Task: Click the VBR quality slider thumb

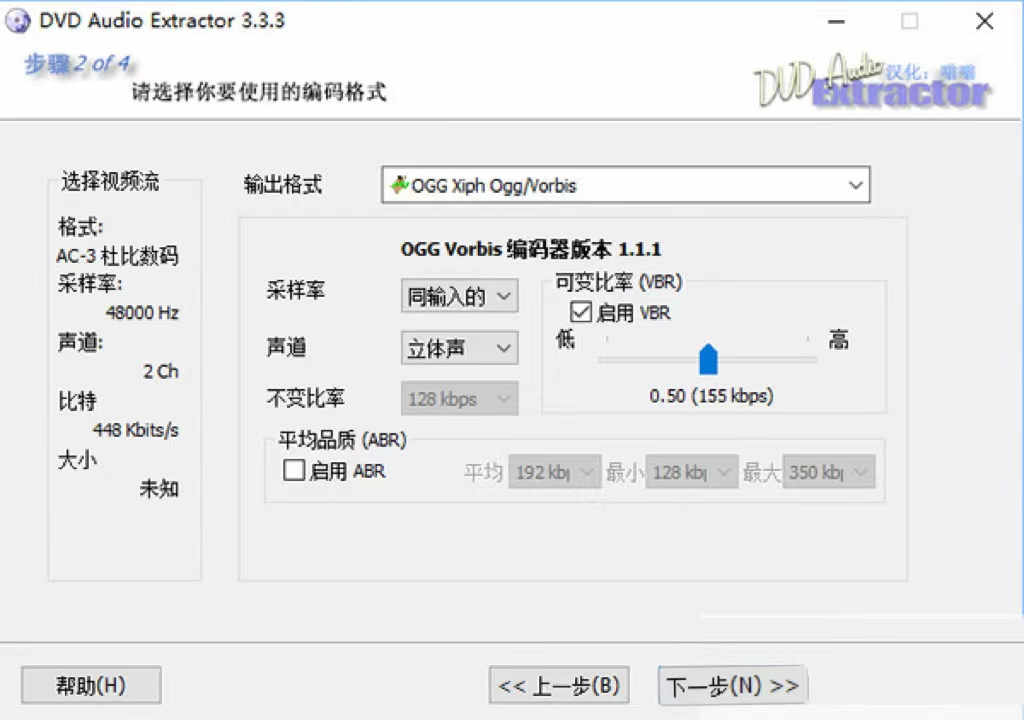Action: pyautogui.click(x=708, y=359)
